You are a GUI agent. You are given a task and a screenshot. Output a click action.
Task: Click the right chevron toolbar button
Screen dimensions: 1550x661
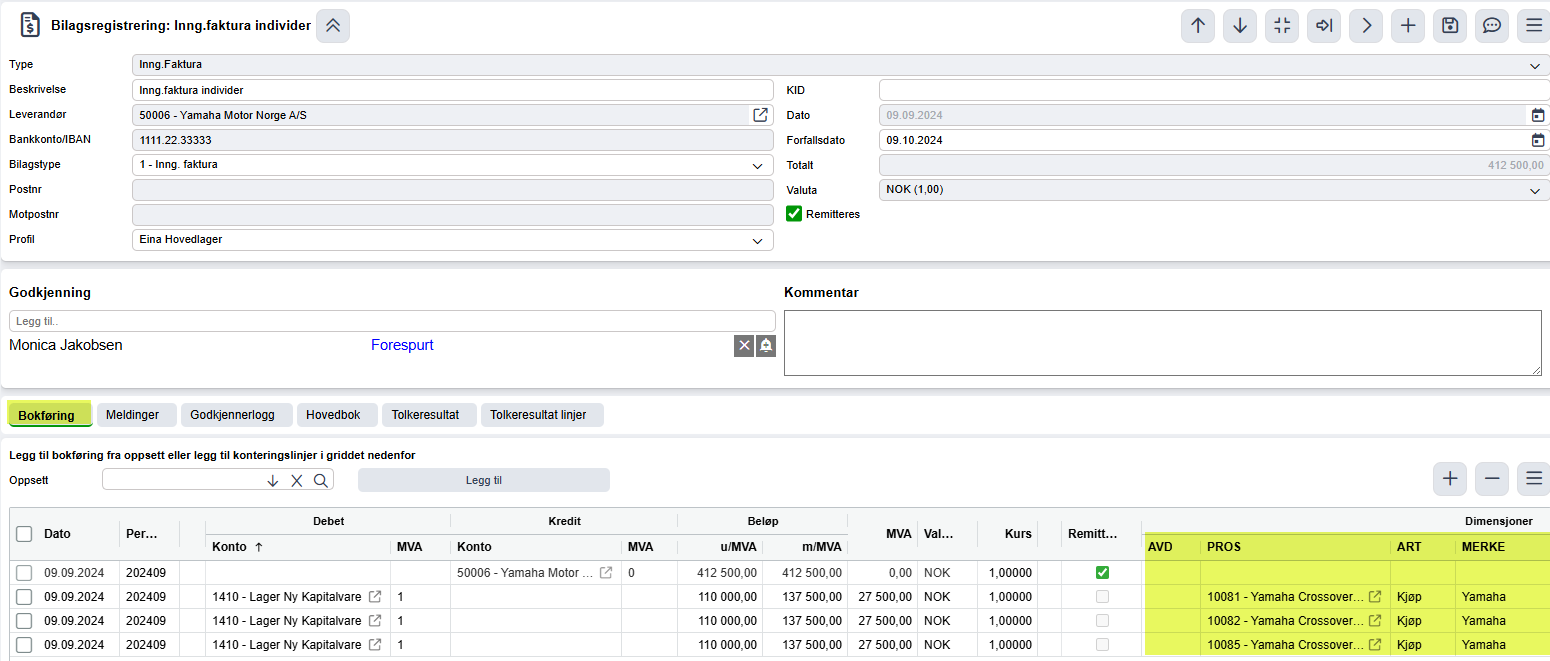pos(1366,26)
